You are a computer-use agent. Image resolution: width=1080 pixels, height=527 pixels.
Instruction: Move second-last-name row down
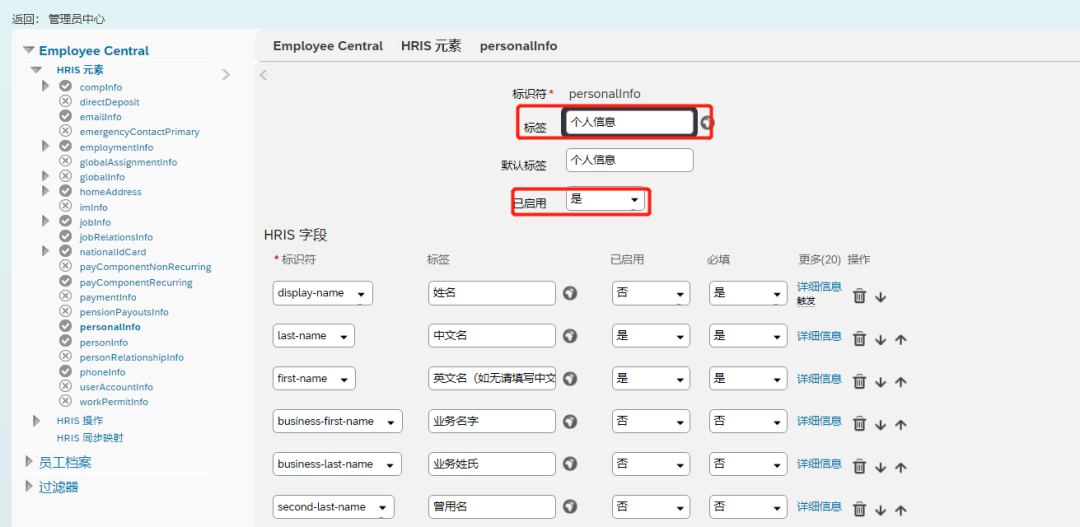click(x=880, y=510)
